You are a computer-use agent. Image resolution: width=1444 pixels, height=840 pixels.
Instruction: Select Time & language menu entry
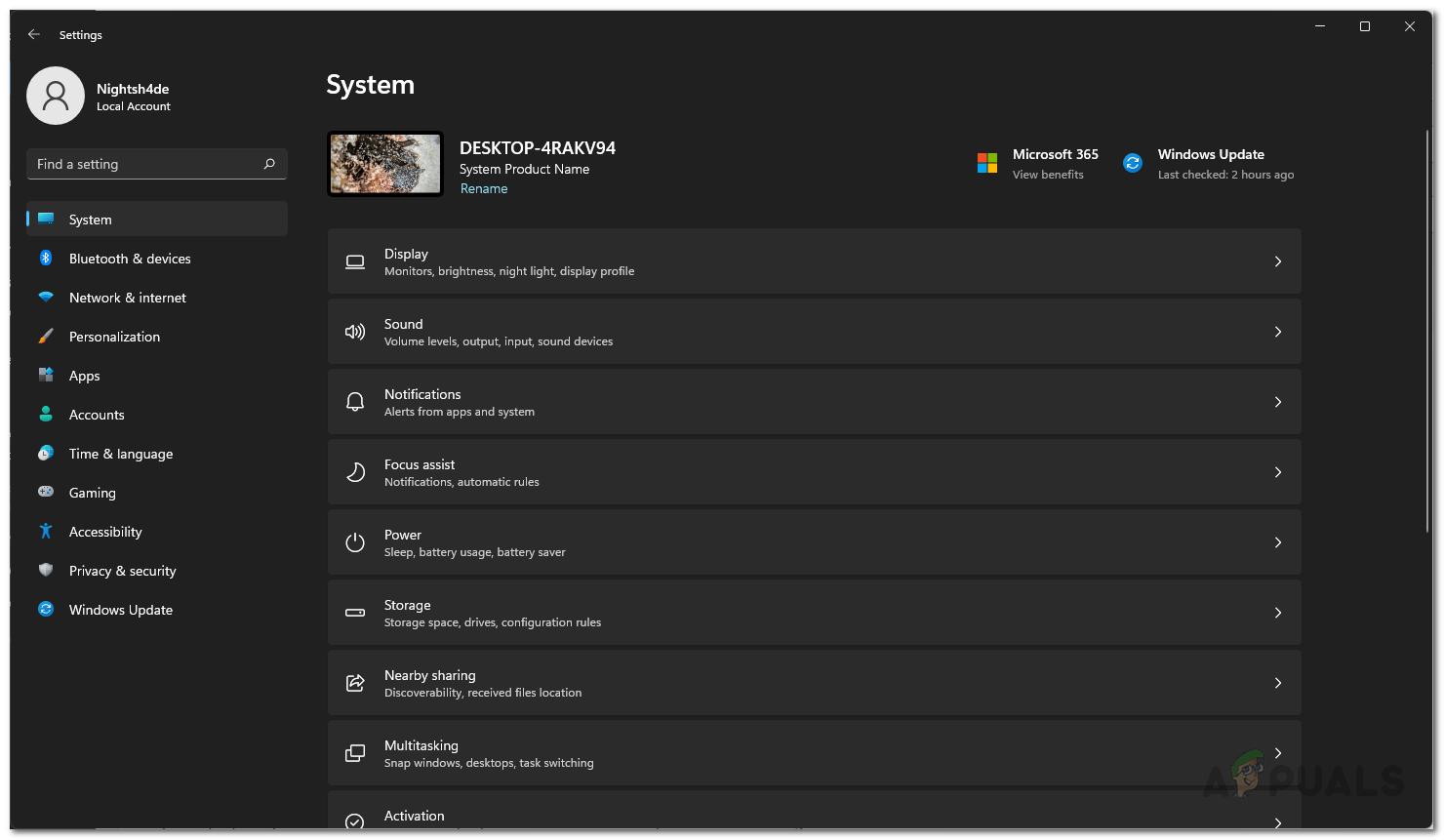point(119,453)
